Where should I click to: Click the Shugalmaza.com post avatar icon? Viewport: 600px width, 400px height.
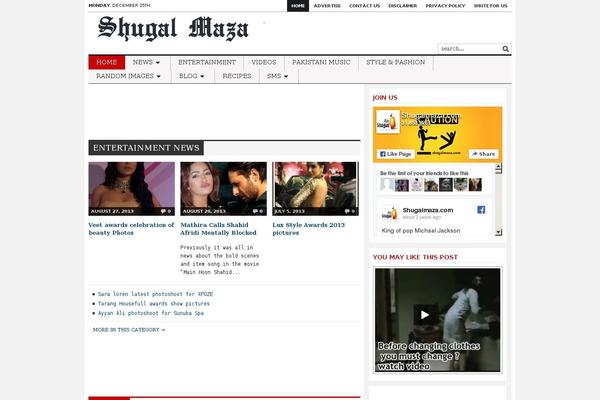390,213
